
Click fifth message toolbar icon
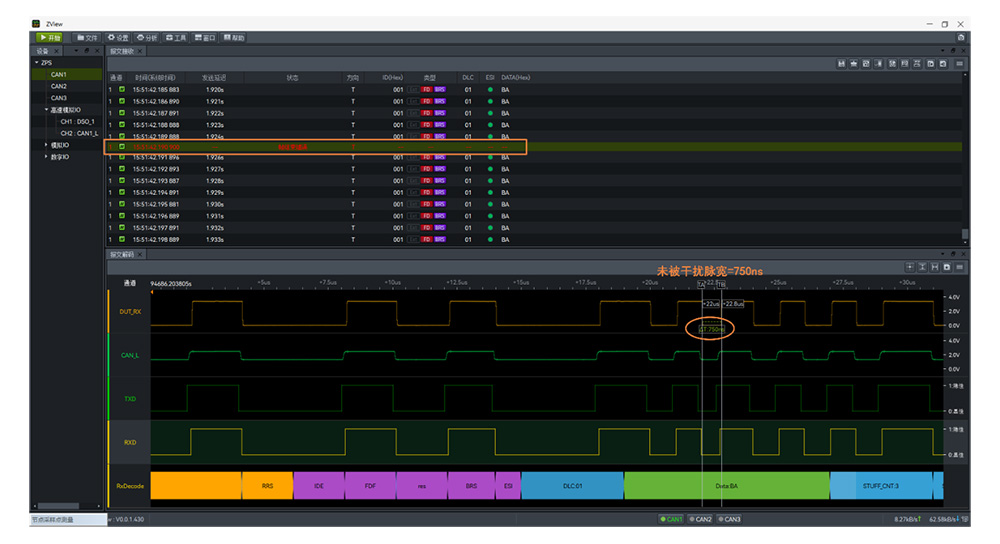point(892,64)
